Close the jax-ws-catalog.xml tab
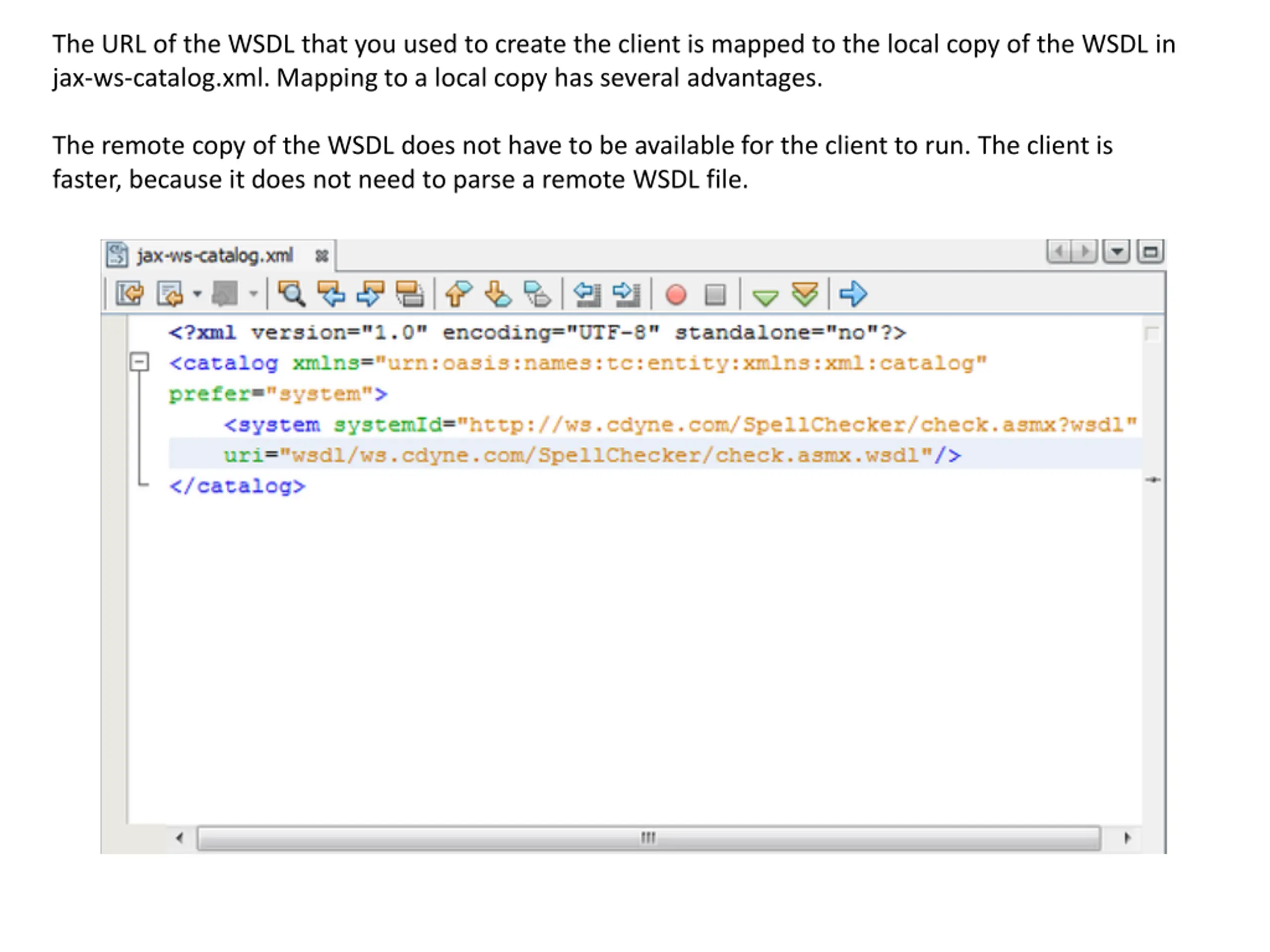The width and height of the screenshot is (1270, 952). pyautogui.click(x=322, y=256)
